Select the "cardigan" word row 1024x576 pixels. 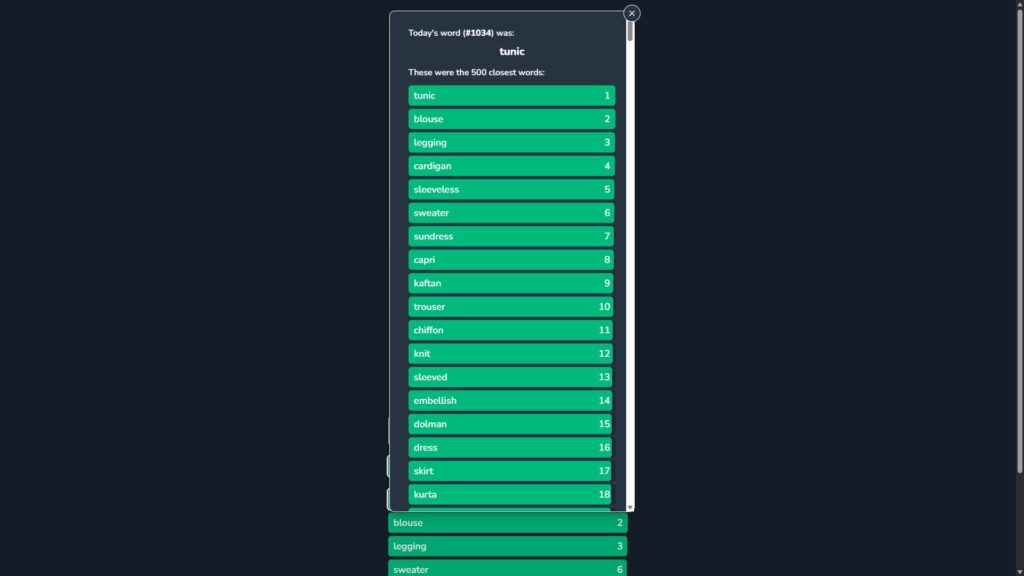coord(511,165)
